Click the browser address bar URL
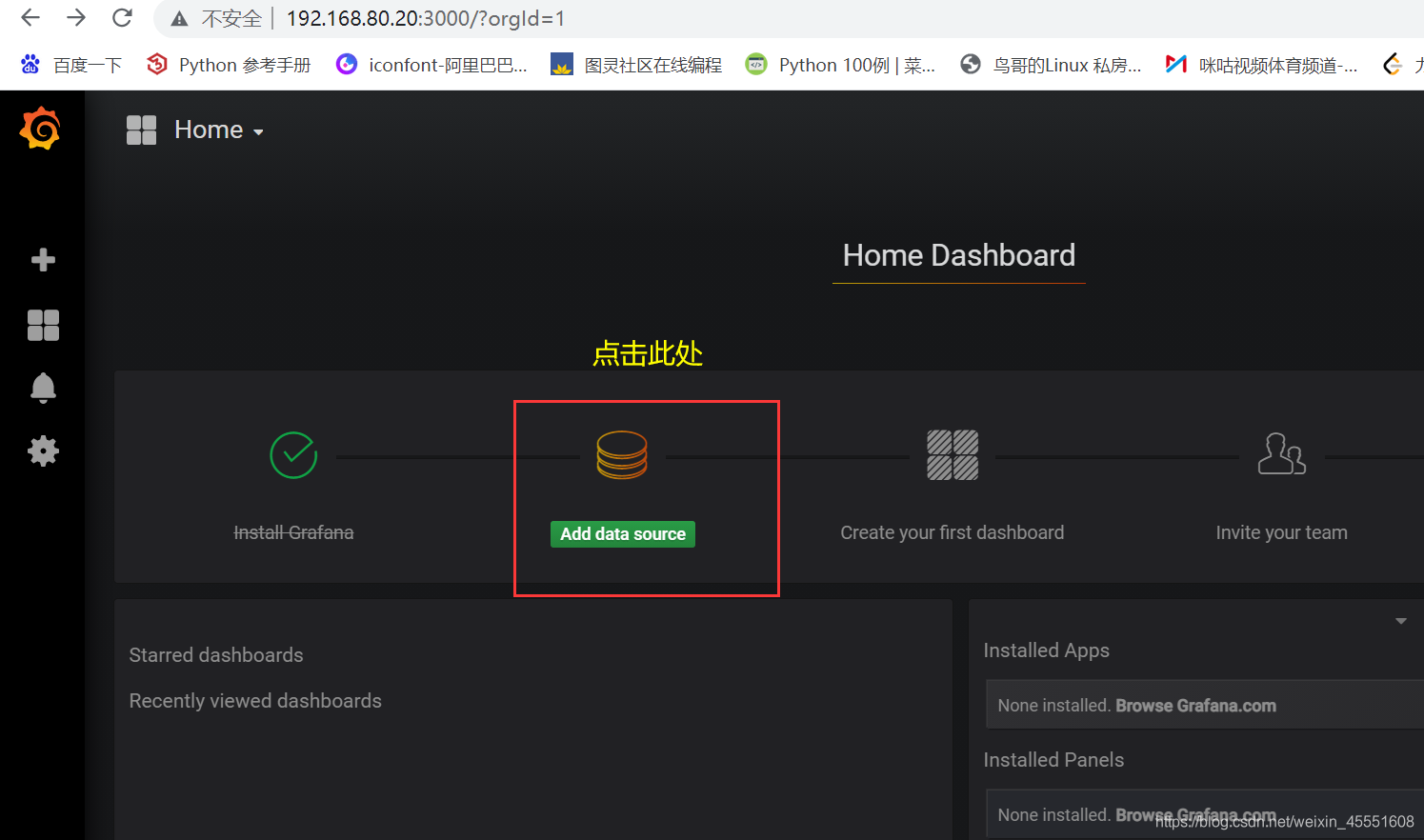 (x=425, y=18)
